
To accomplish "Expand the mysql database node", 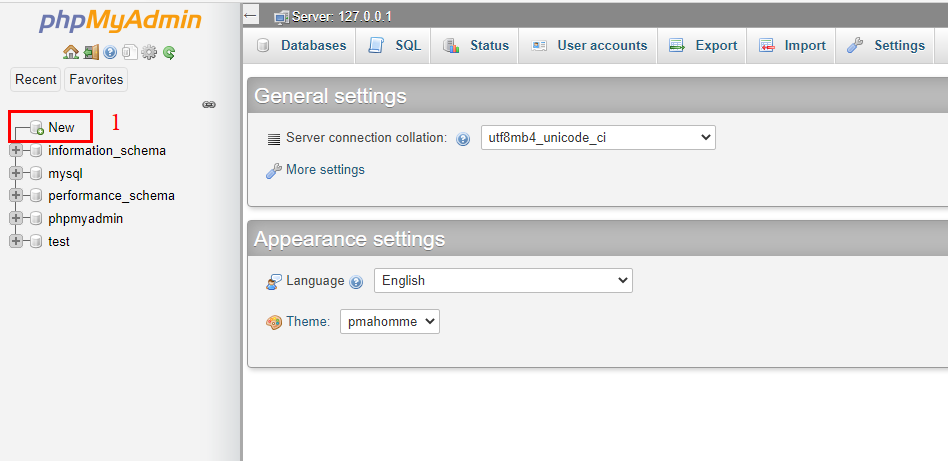I will tap(16, 174).
